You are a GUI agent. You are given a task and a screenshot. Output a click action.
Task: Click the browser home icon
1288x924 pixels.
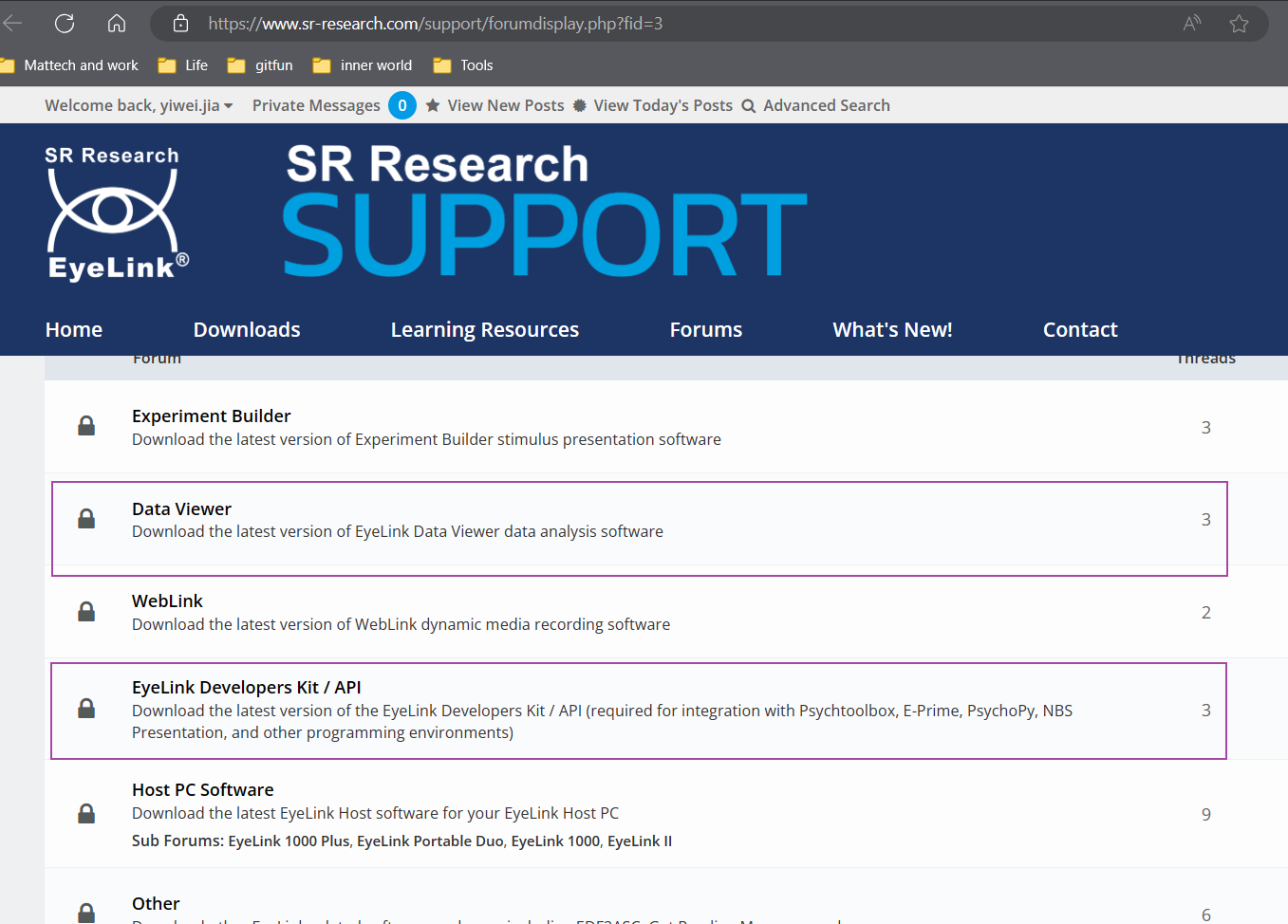pyautogui.click(x=117, y=23)
